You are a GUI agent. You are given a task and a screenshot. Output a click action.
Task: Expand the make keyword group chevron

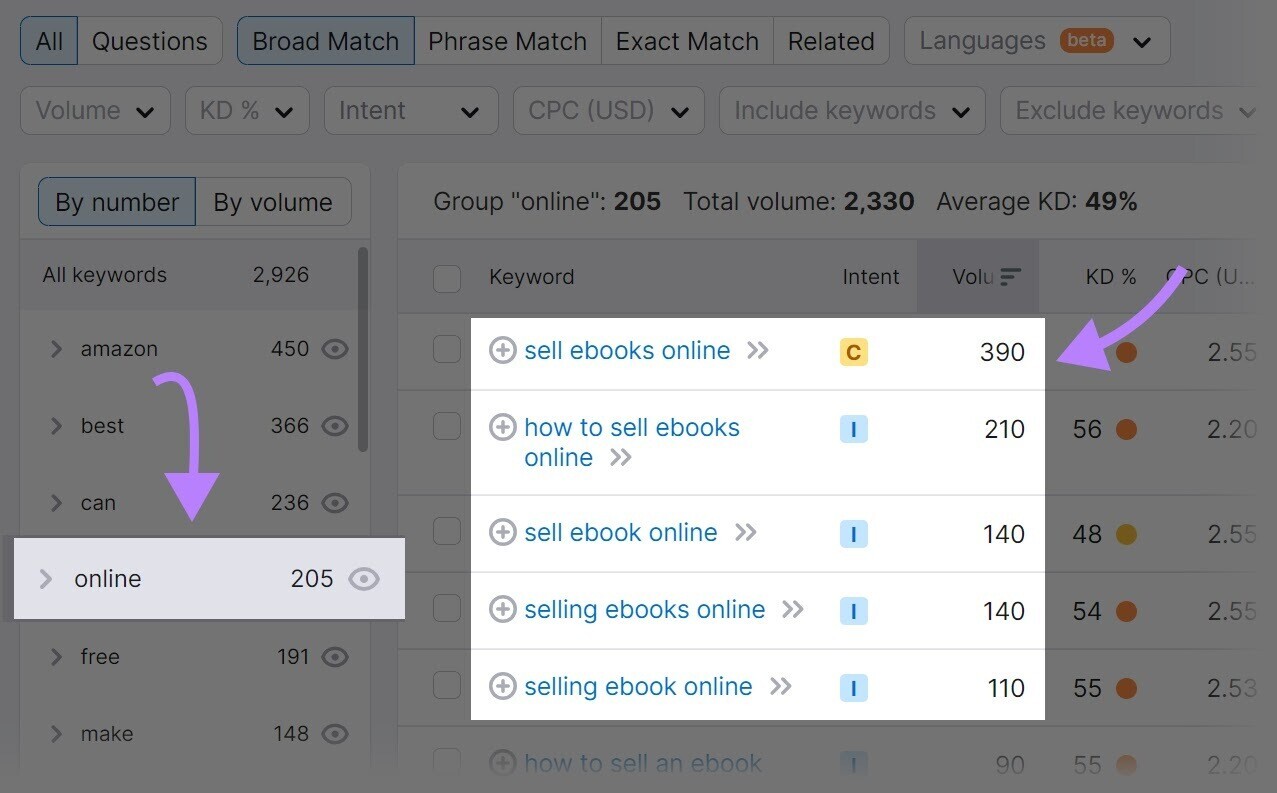pos(56,734)
